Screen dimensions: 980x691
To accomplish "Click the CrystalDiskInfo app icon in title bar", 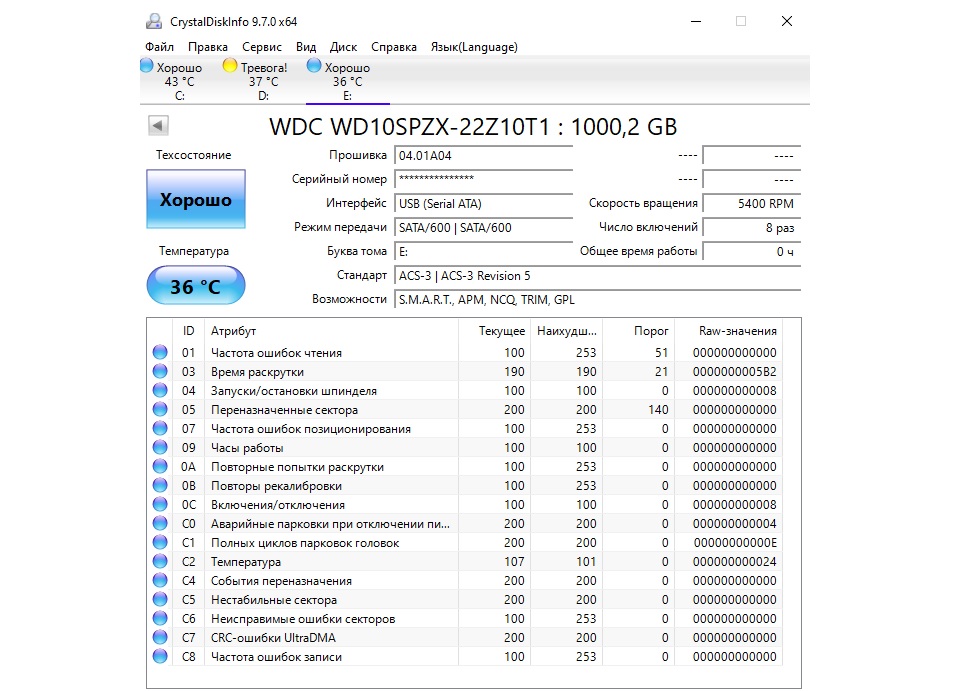I will (154, 21).
